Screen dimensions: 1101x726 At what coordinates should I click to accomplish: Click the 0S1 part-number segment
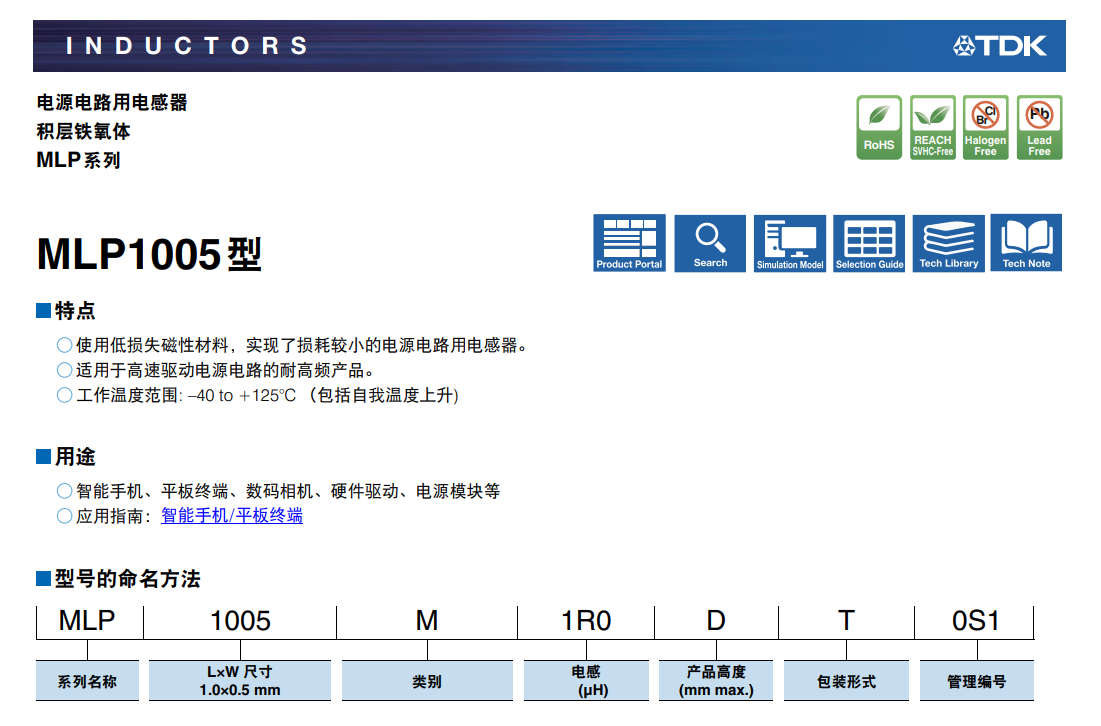[x=975, y=621]
